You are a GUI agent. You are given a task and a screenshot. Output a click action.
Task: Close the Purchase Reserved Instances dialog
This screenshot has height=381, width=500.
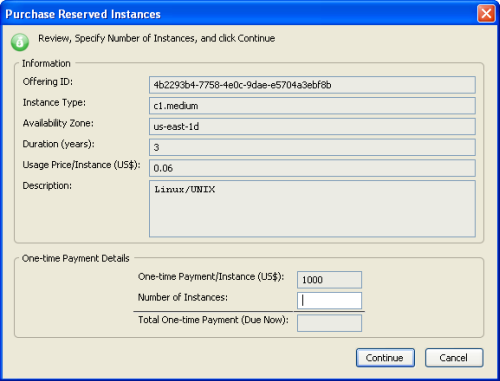point(486,14)
